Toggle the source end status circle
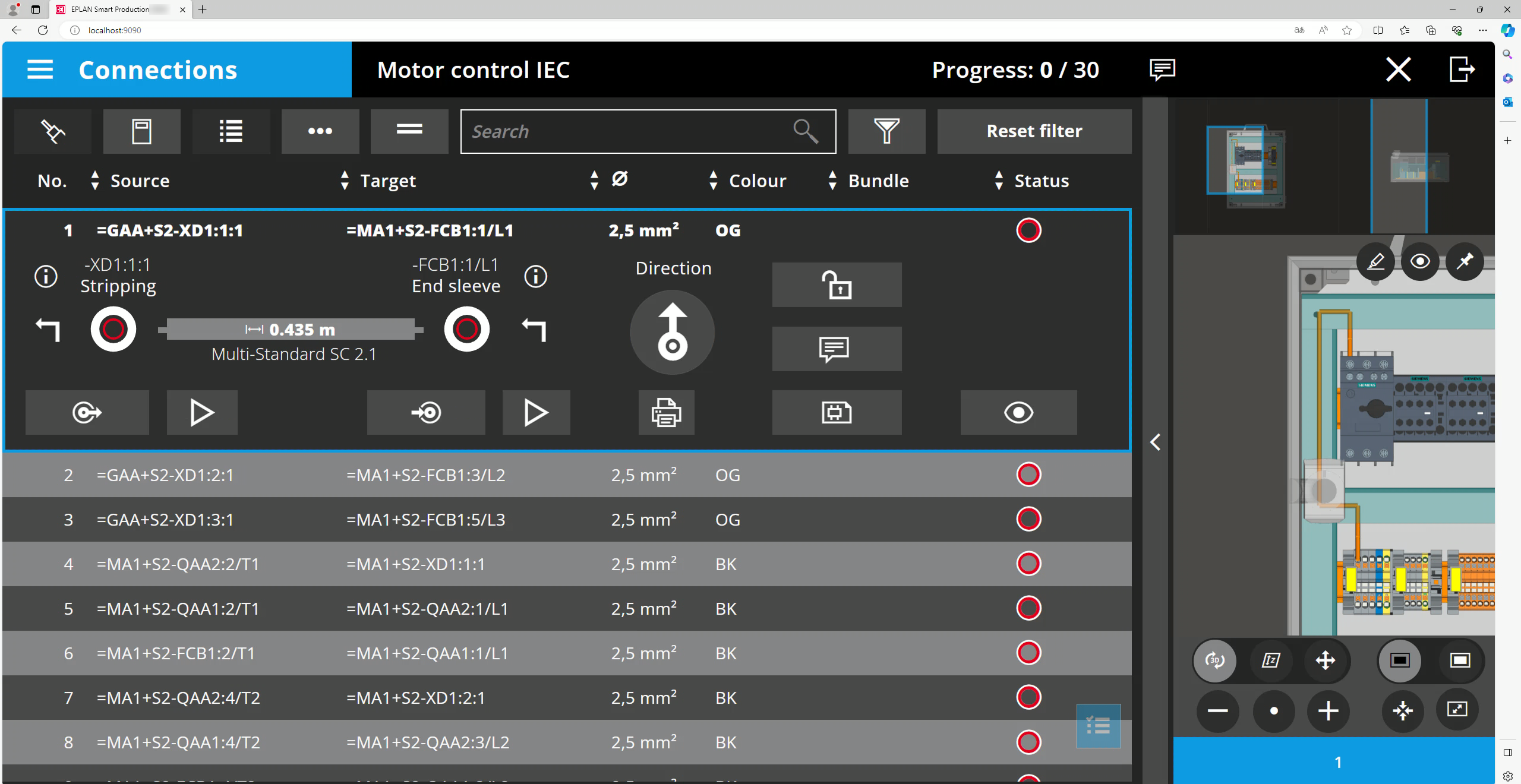 pyautogui.click(x=113, y=329)
